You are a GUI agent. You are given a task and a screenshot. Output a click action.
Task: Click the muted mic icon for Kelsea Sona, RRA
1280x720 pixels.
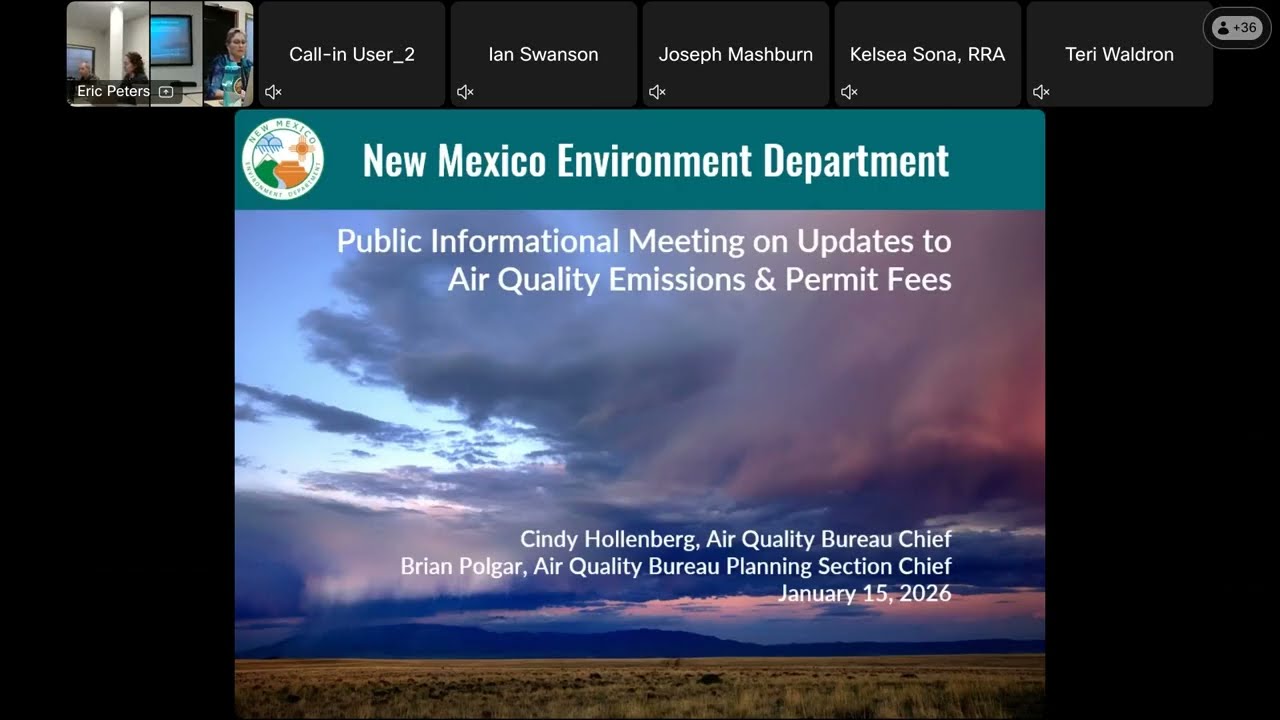click(849, 92)
